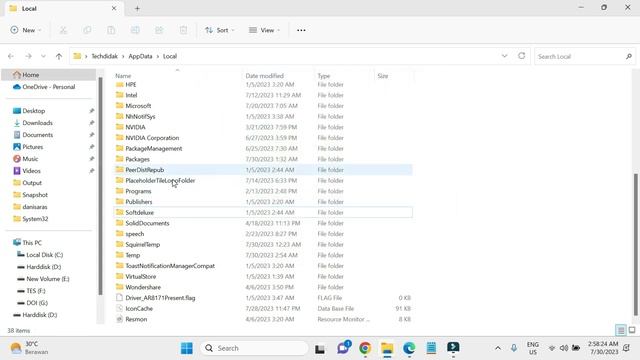Select the Local tab
The height and width of the screenshot is (360, 640).
[x=64, y=9]
